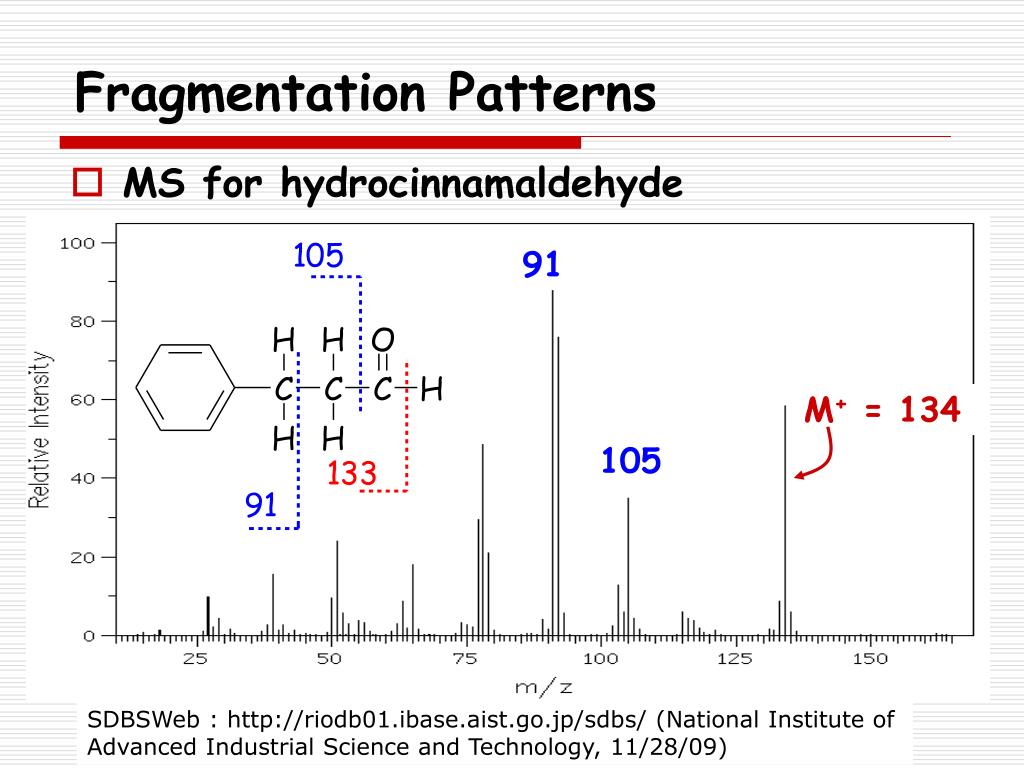The width and height of the screenshot is (1024, 768).
Task: Select the red horizontal divider bar
Action: point(320,138)
